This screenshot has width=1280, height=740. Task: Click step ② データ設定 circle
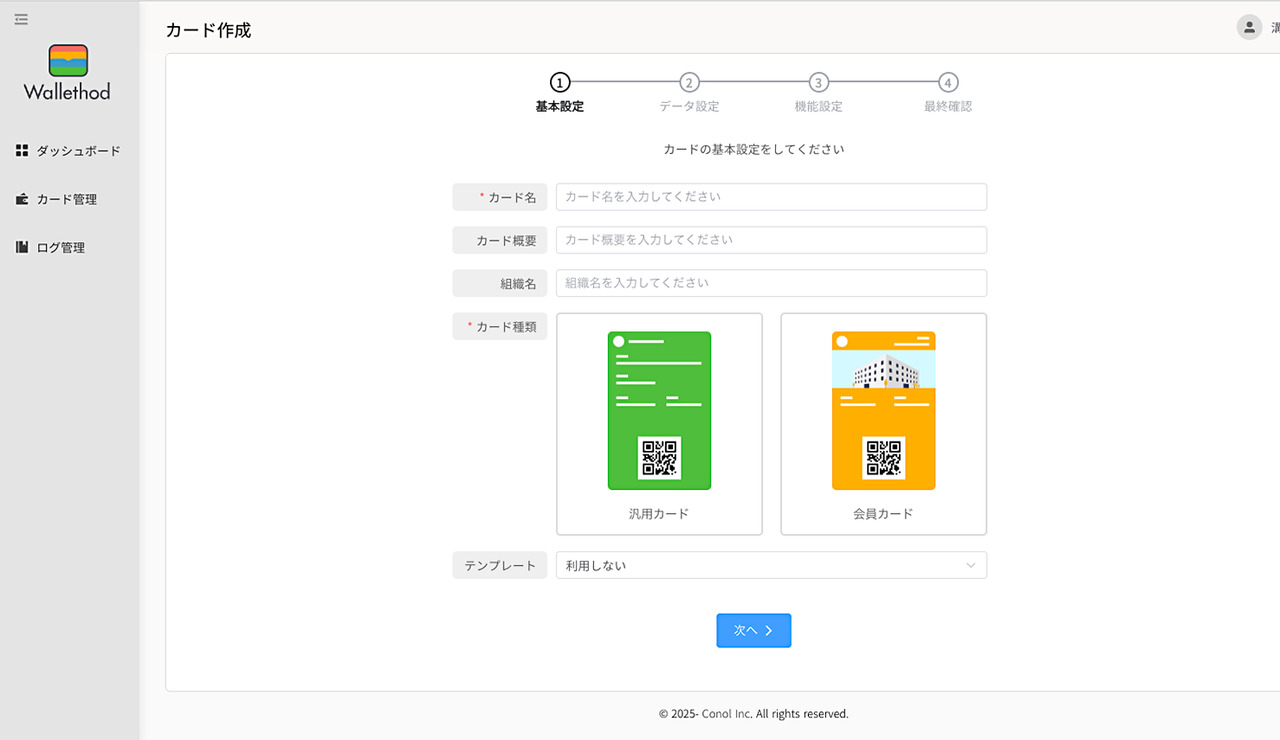(x=688, y=85)
